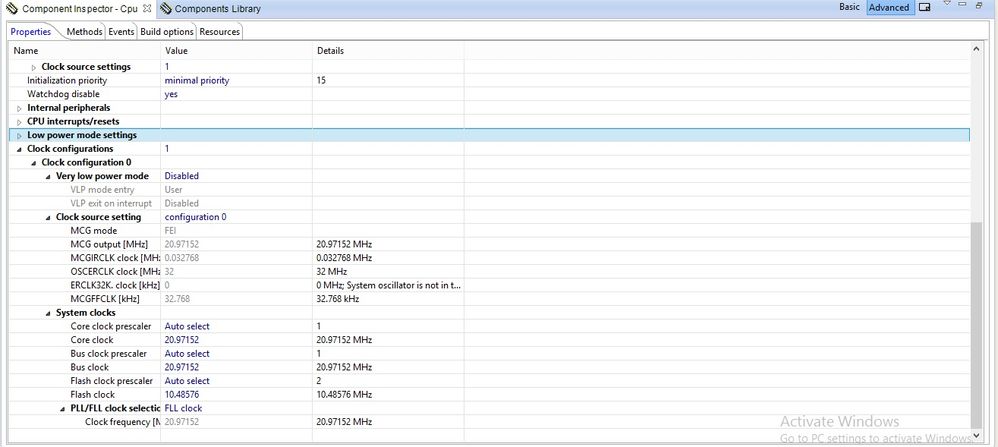Open the new inspector window icon
This screenshot has height=447, width=998.
pos(924,8)
